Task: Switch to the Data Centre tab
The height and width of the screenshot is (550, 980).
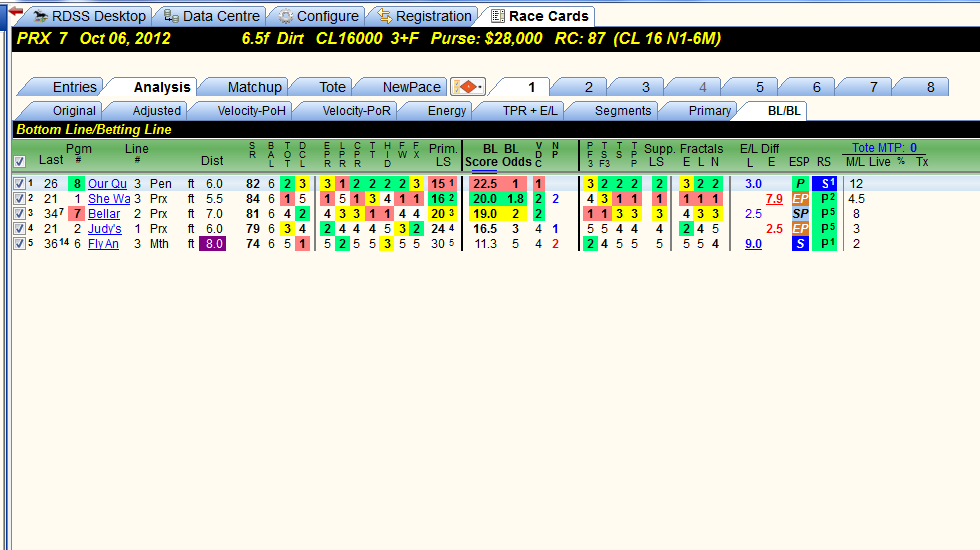Action: [212, 16]
